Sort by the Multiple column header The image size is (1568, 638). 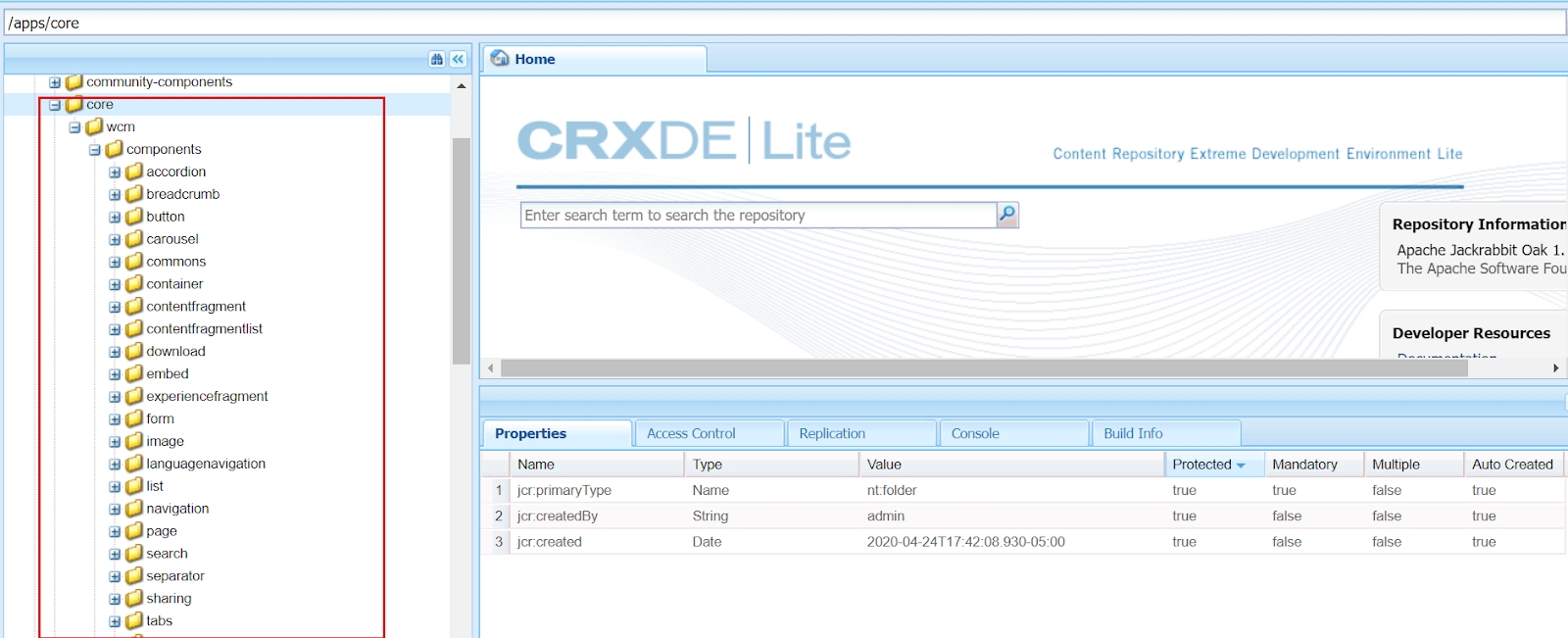point(1414,465)
